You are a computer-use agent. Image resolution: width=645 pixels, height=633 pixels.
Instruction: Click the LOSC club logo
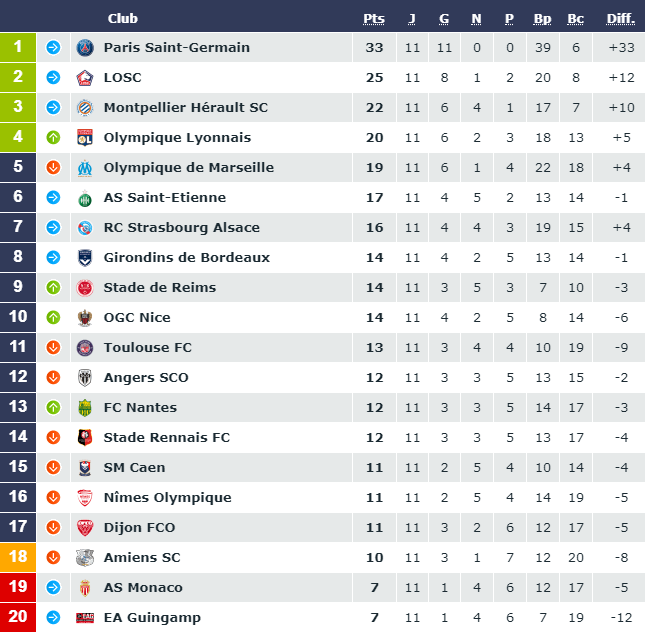click(85, 78)
